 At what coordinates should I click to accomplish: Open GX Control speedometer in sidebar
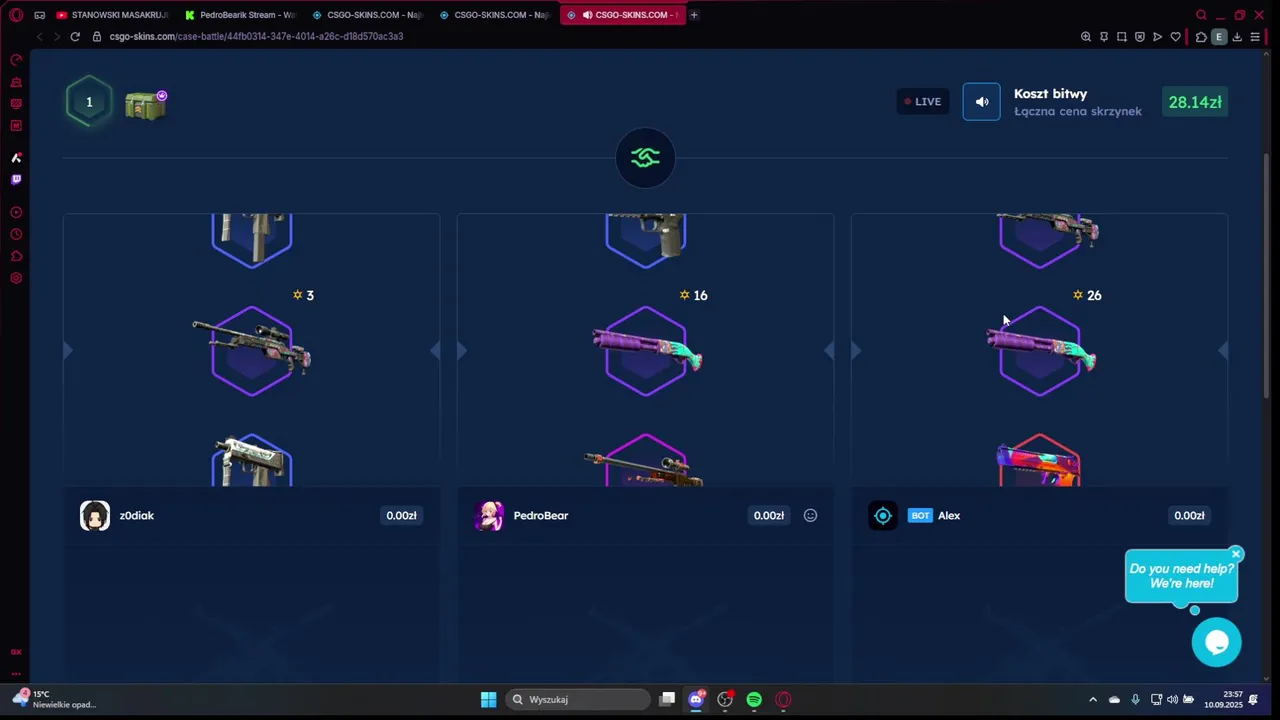(x=16, y=60)
